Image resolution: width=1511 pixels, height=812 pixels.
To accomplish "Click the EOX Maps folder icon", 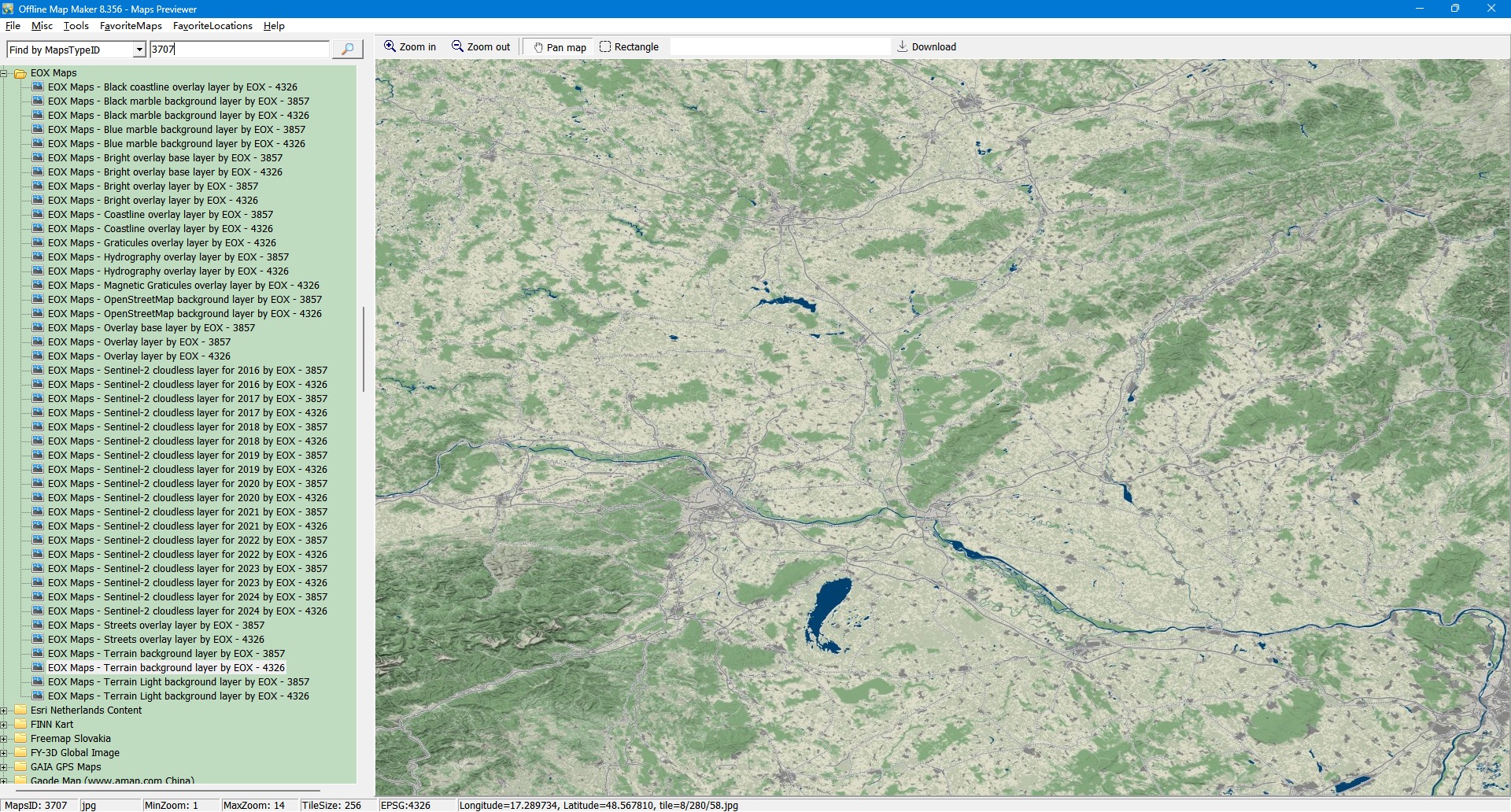I will 20,73.
